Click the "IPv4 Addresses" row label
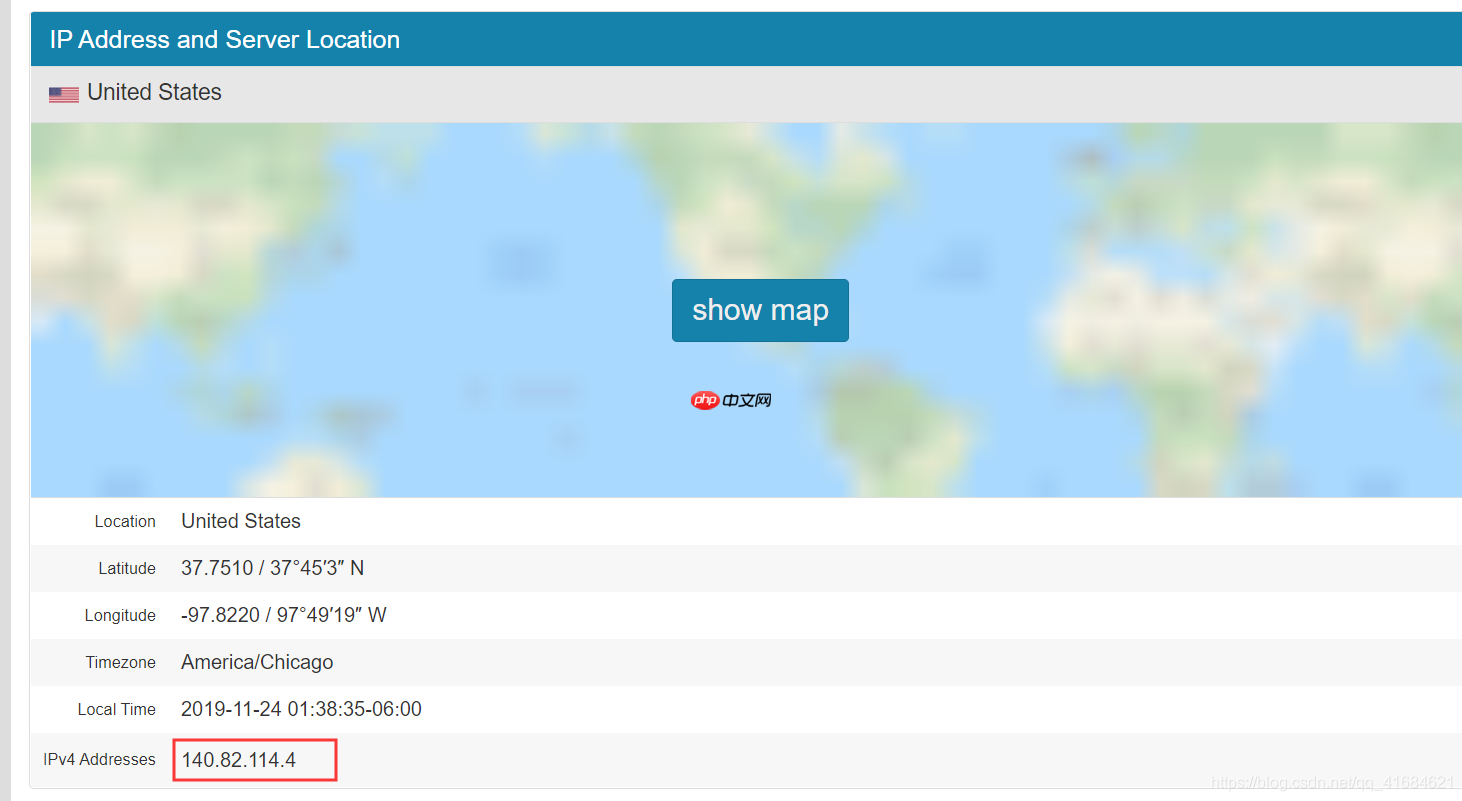This screenshot has height=801, width=1462. (x=100, y=759)
